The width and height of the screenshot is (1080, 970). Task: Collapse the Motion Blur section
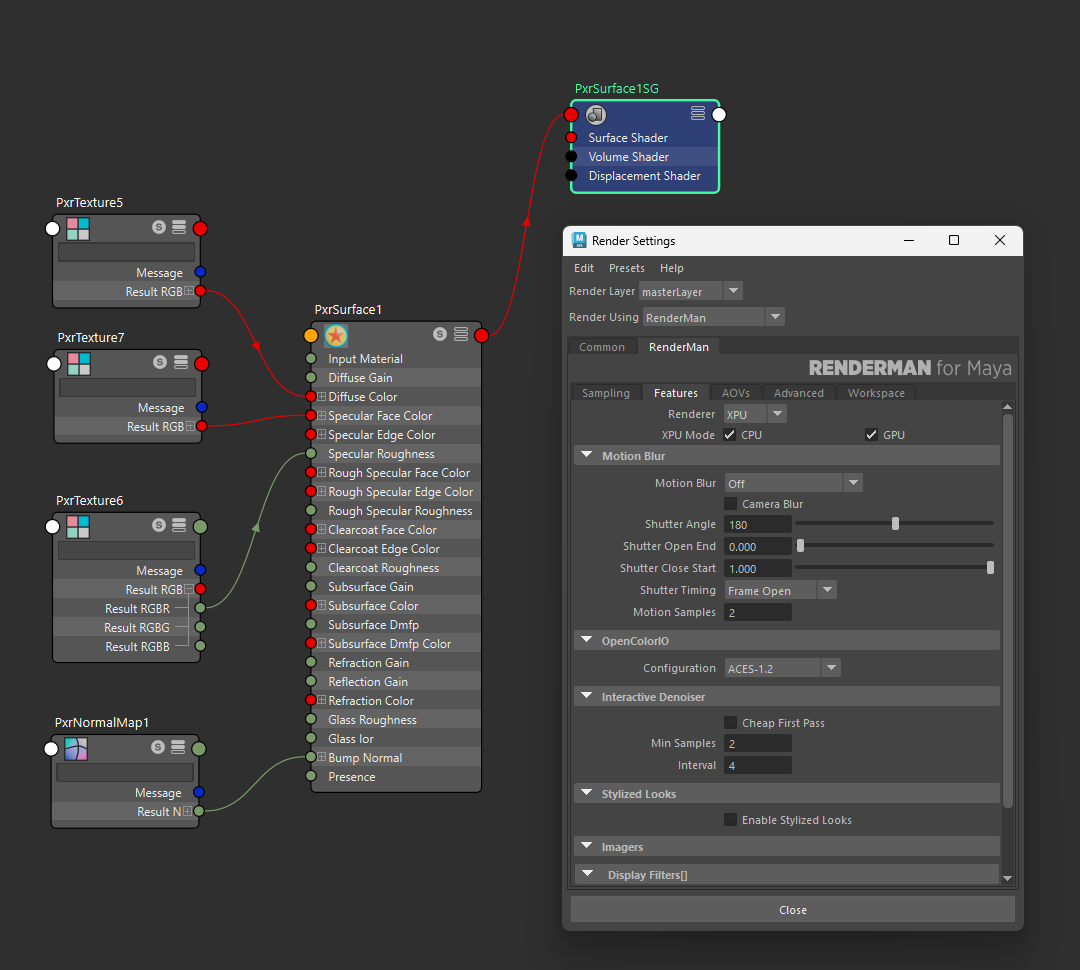(587, 455)
